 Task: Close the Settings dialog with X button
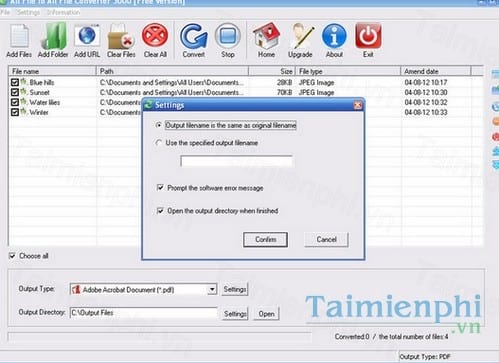tap(358, 105)
